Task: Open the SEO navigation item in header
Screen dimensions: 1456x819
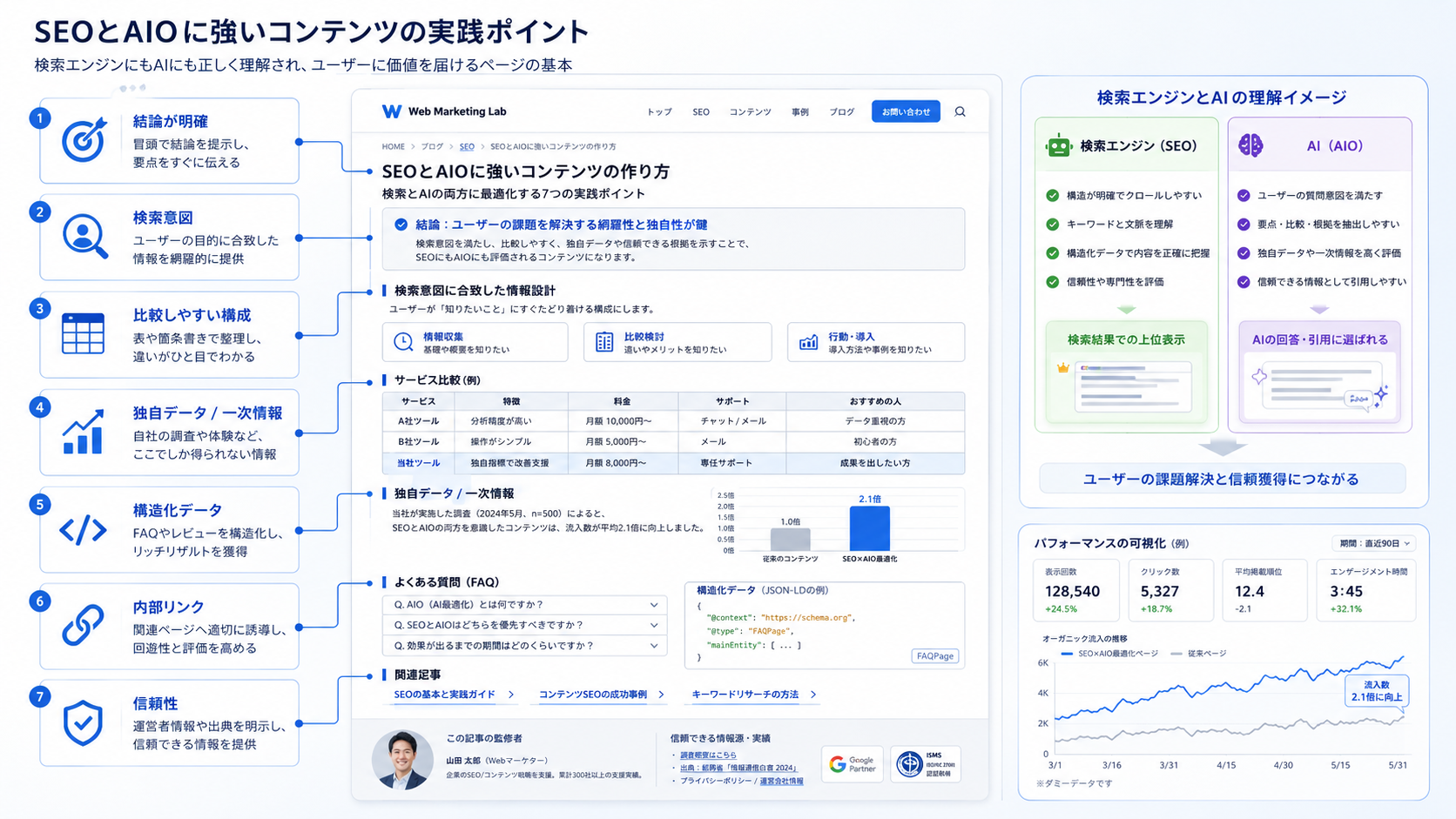Action: coord(701,112)
